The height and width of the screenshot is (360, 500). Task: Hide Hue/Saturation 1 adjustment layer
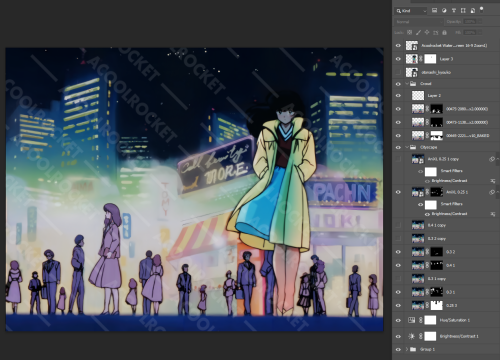[398, 320]
